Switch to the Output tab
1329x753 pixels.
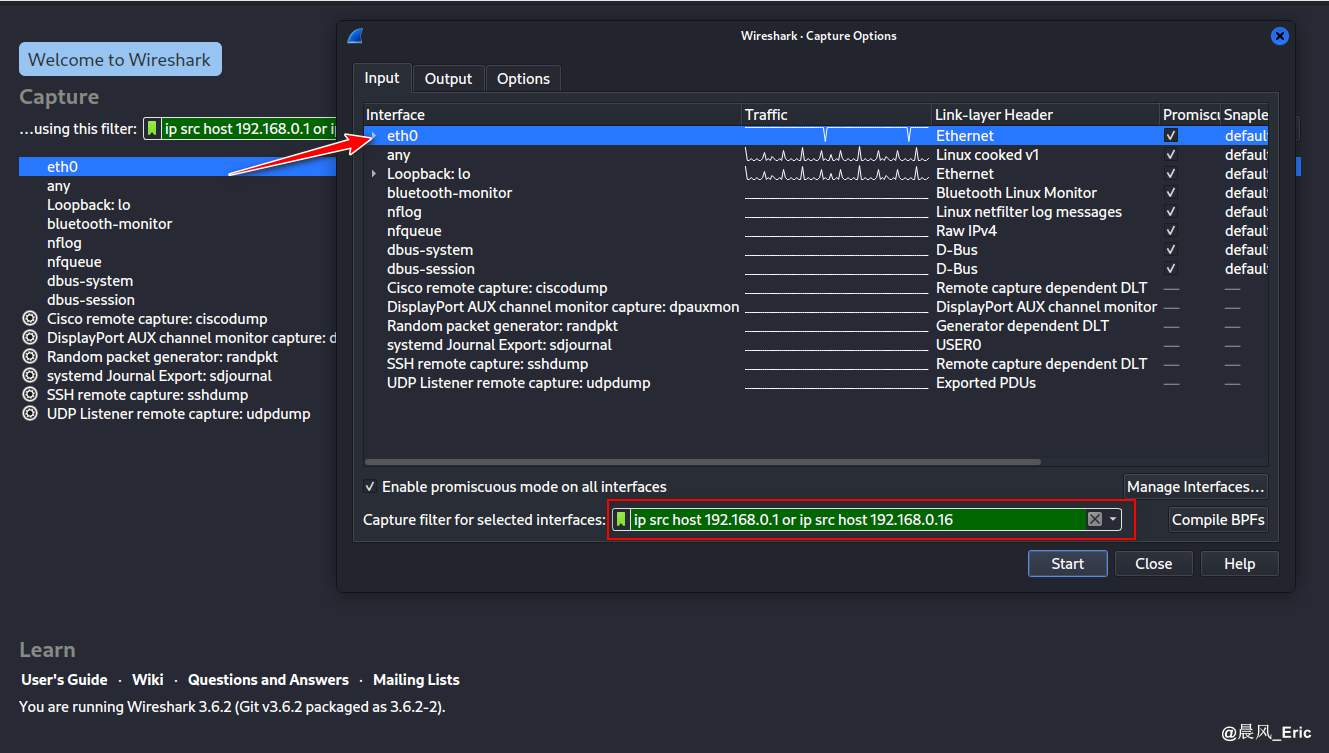tap(448, 79)
